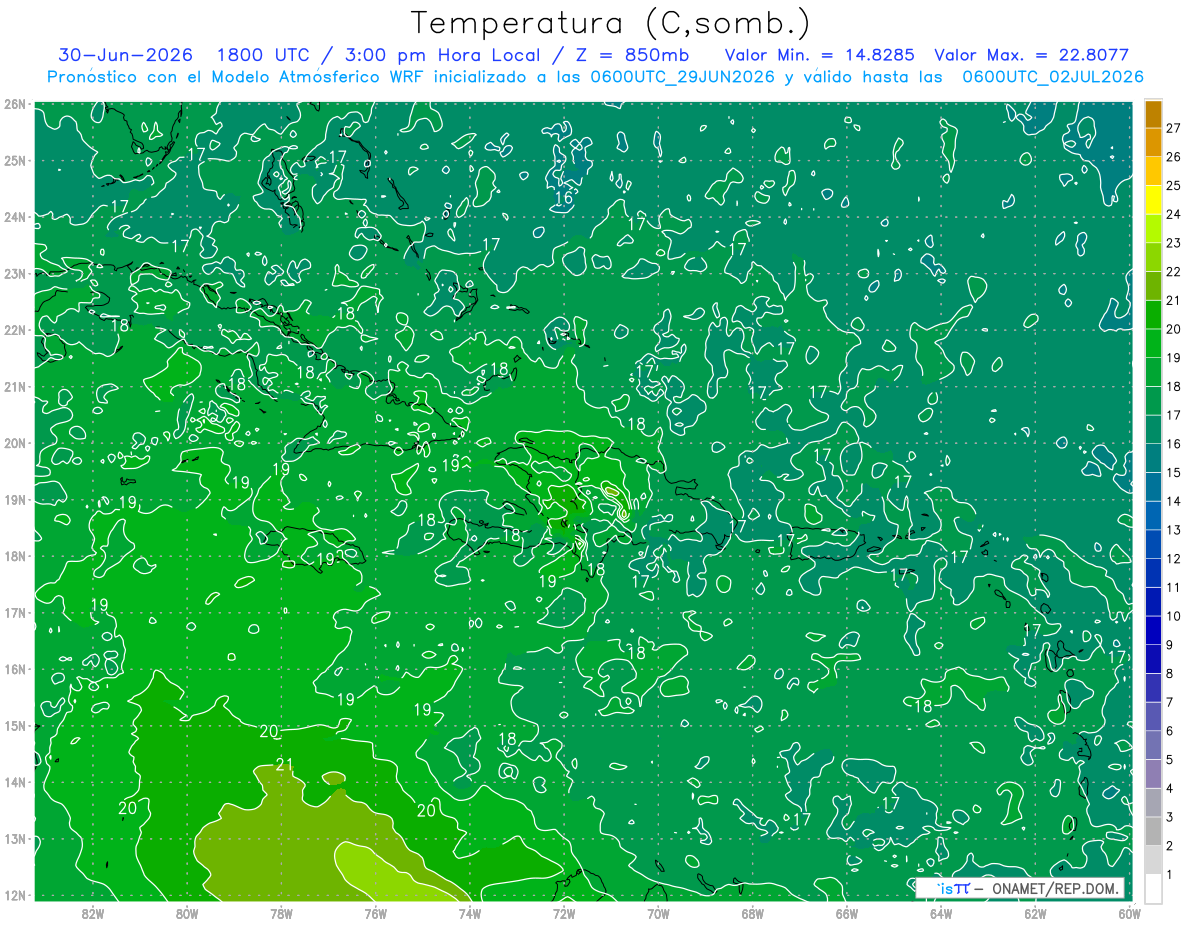This screenshot has height=927, width=1200.
Task: Click the 14N latitude axis label
Action: (x=14, y=782)
